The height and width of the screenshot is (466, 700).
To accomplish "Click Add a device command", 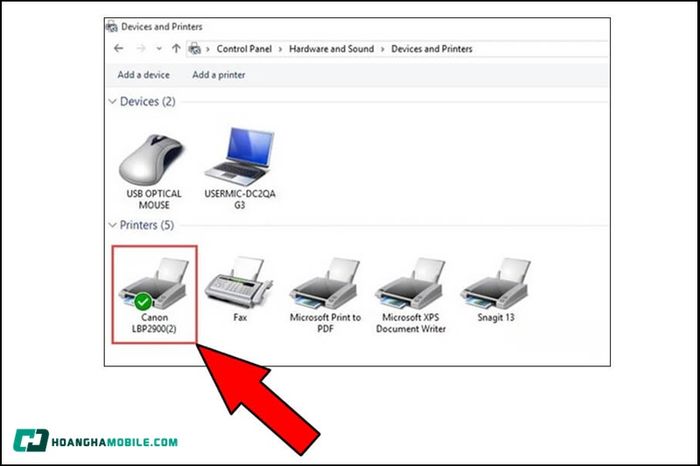I will point(144,75).
